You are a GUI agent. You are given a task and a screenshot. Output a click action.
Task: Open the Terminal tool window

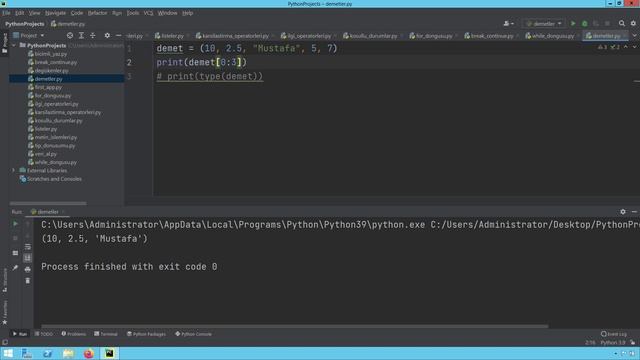click(x=106, y=334)
